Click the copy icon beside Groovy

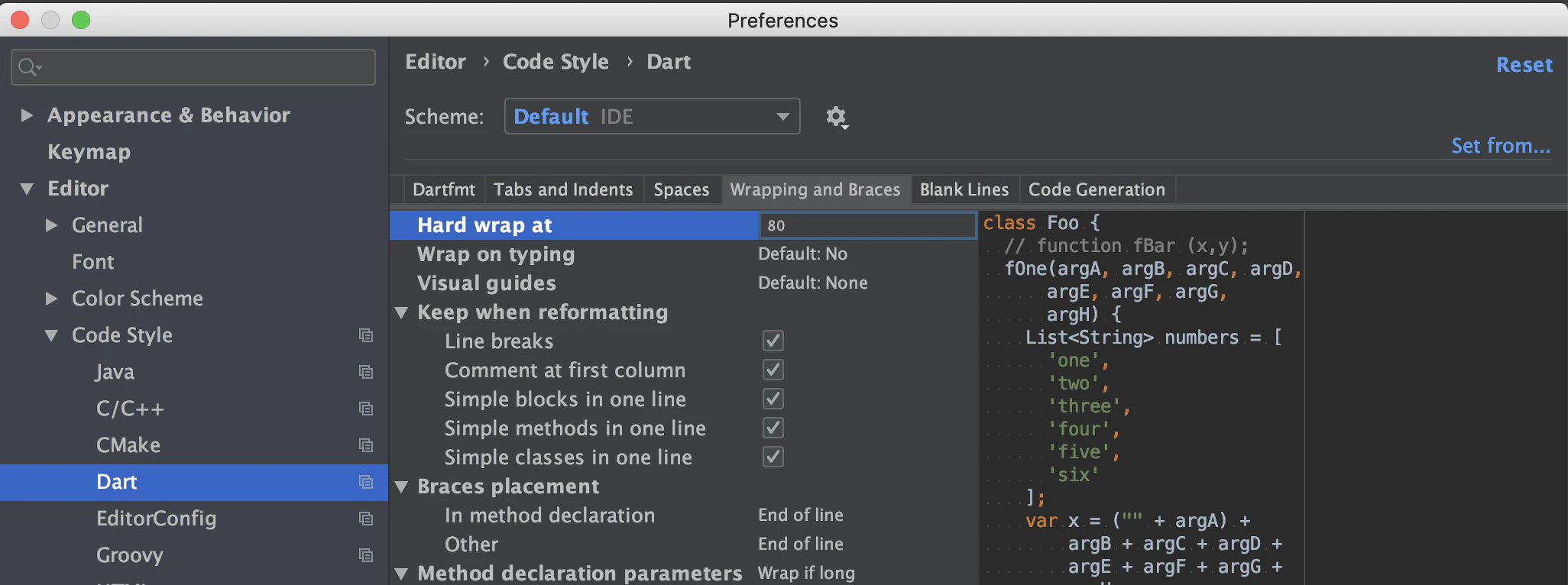(366, 555)
